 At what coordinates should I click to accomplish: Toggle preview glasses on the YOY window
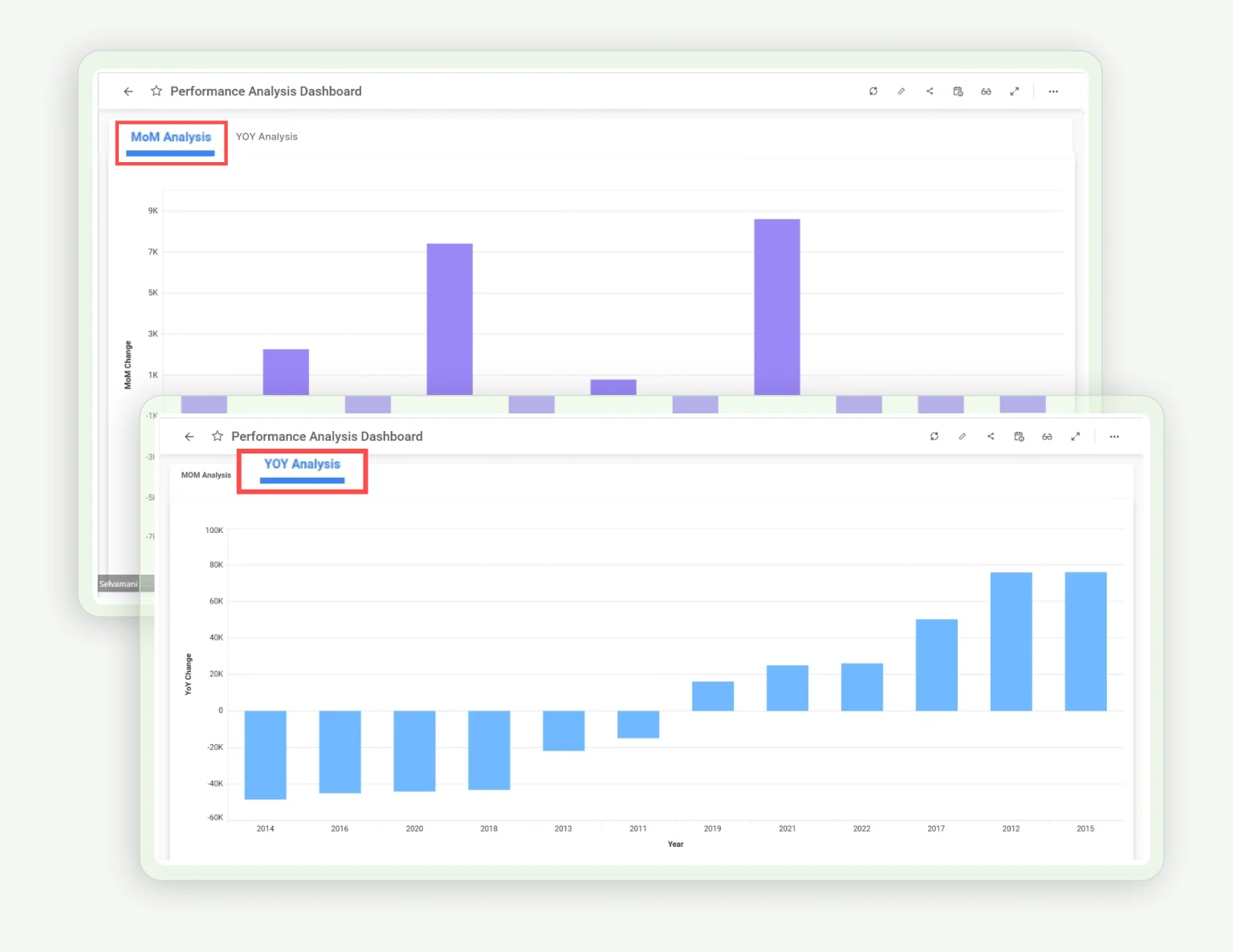tap(1047, 436)
